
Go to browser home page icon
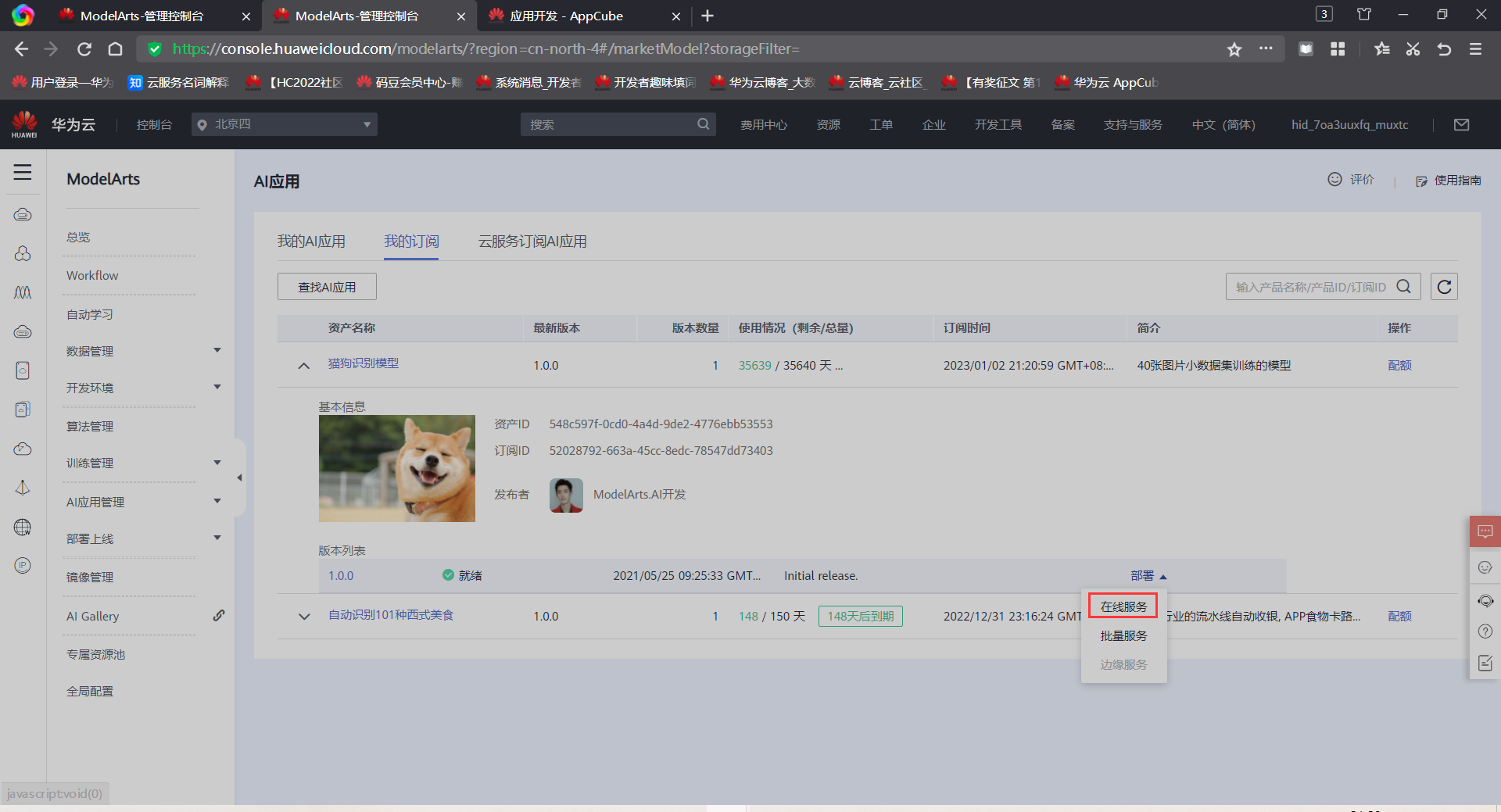pyautogui.click(x=115, y=49)
